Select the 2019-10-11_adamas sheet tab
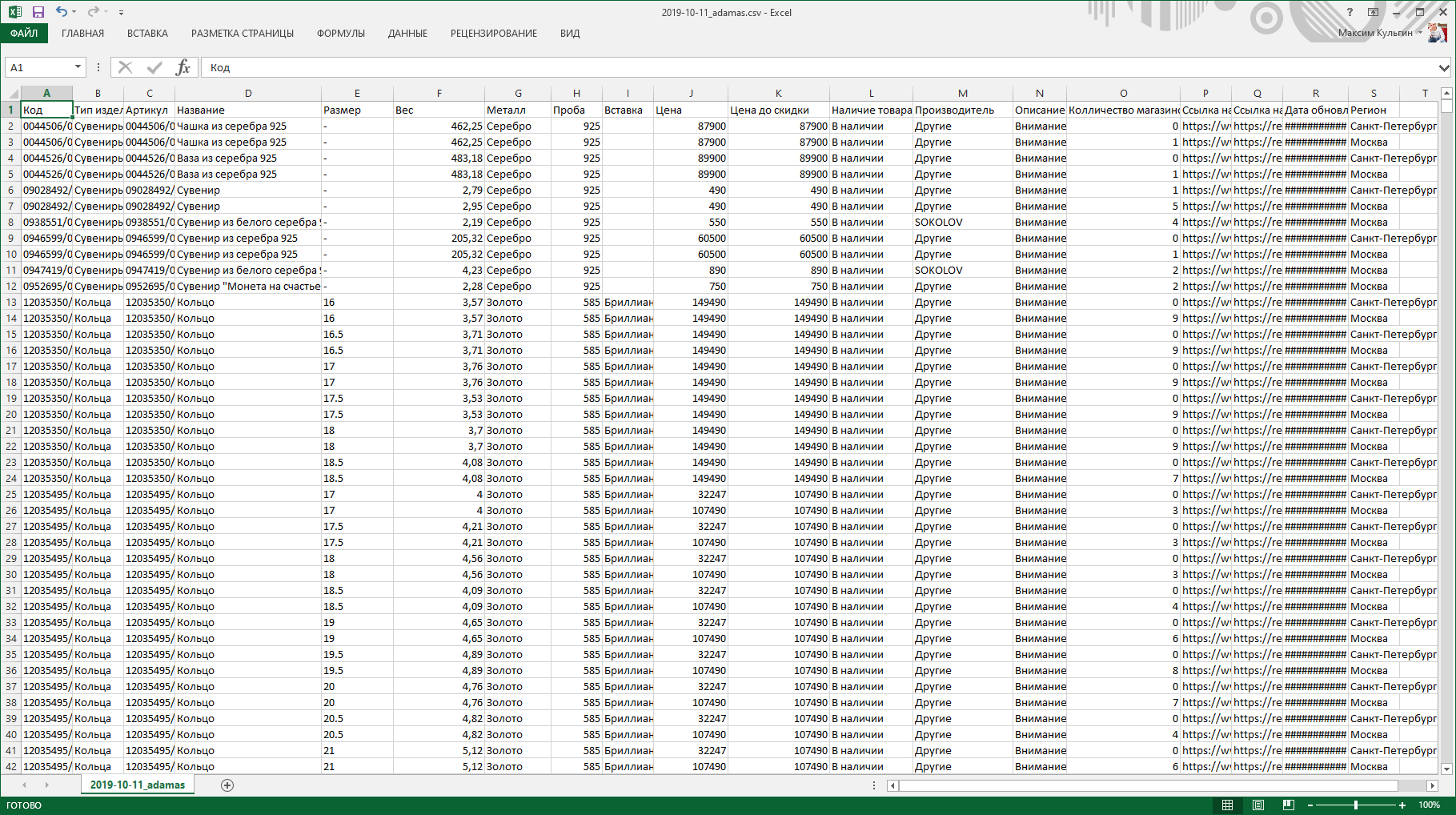The width and height of the screenshot is (1456, 815). (x=138, y=785)
